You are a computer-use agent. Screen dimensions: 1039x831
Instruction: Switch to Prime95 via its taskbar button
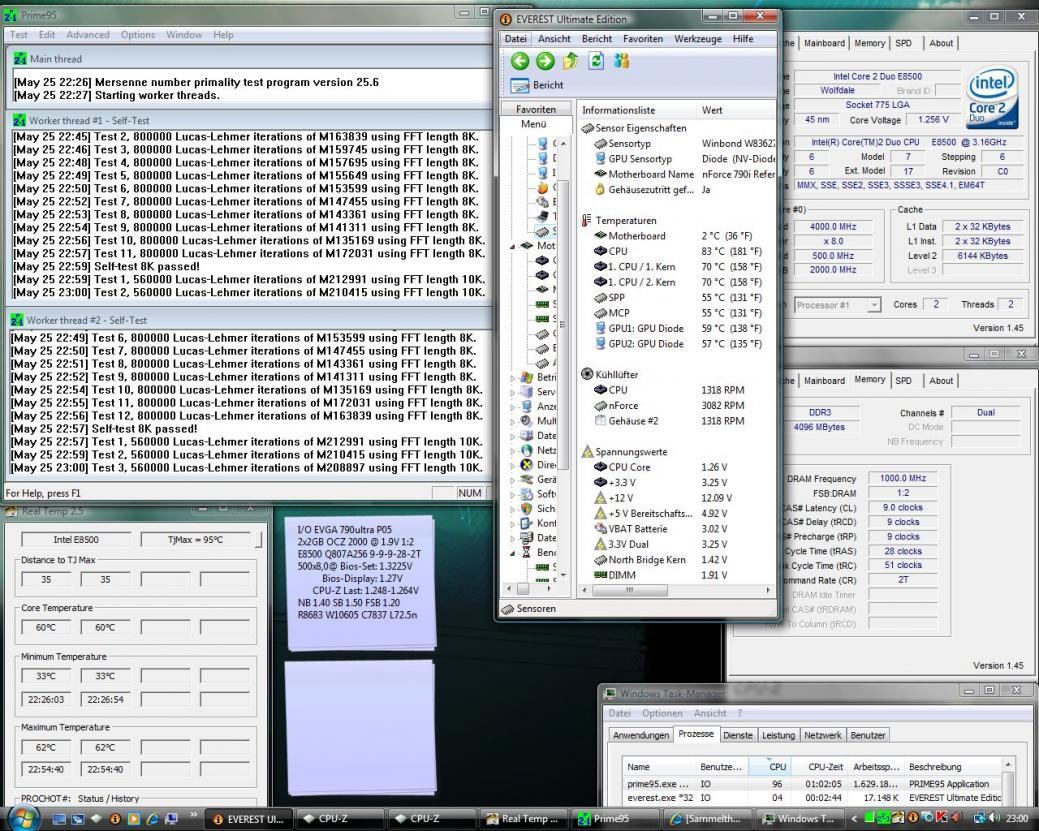(x=616, y=819)
